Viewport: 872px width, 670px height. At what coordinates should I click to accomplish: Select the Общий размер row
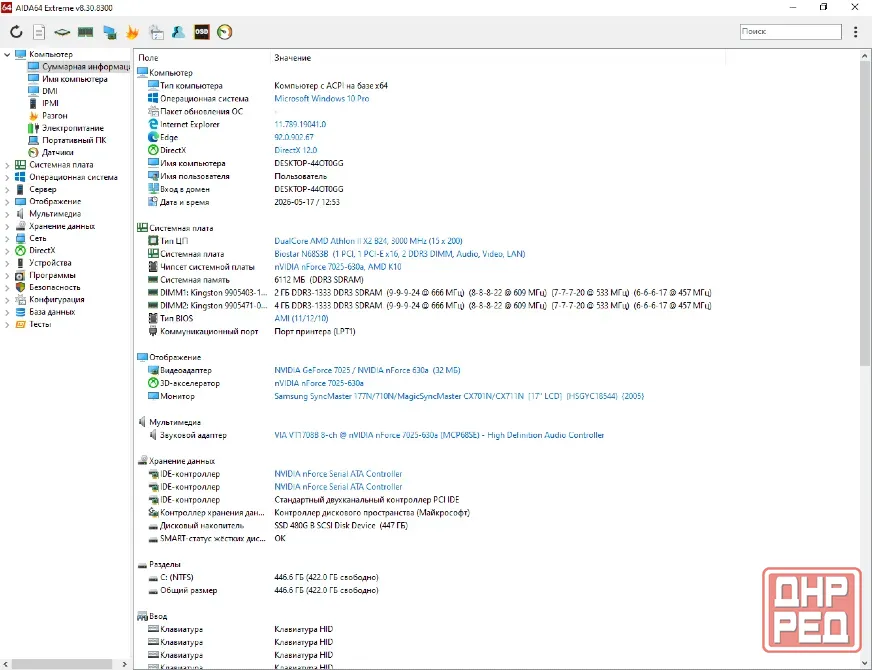[x=263, y=590]
